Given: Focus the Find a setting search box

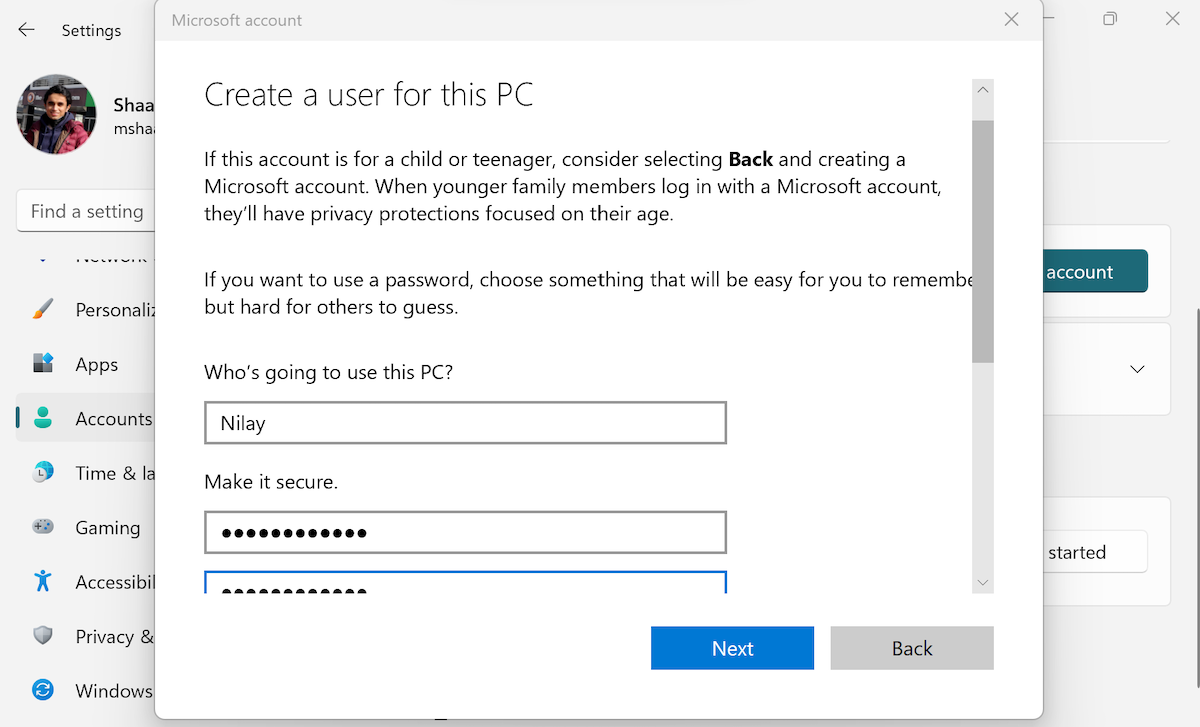Looking at the screenshot, I should coord(86,211).
